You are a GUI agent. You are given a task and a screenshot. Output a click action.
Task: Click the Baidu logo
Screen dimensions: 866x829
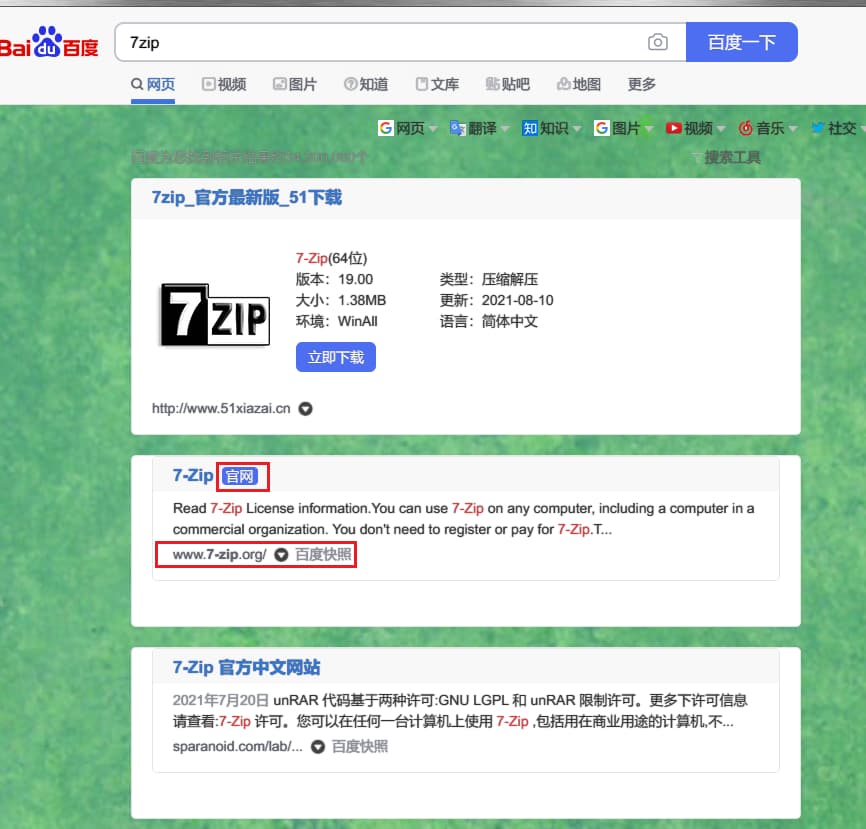[50, 45]
